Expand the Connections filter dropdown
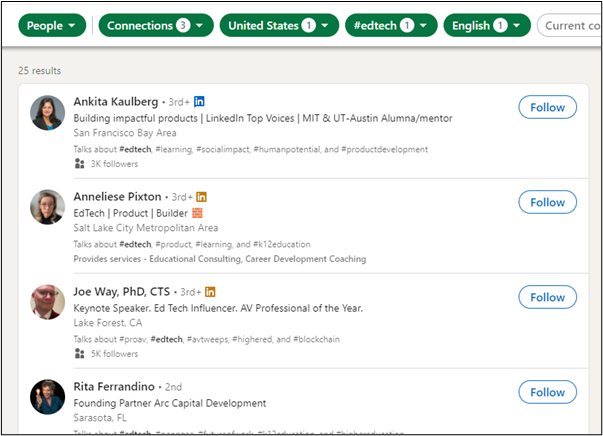Viewport: 603px width, 436px height. [156, 25]
